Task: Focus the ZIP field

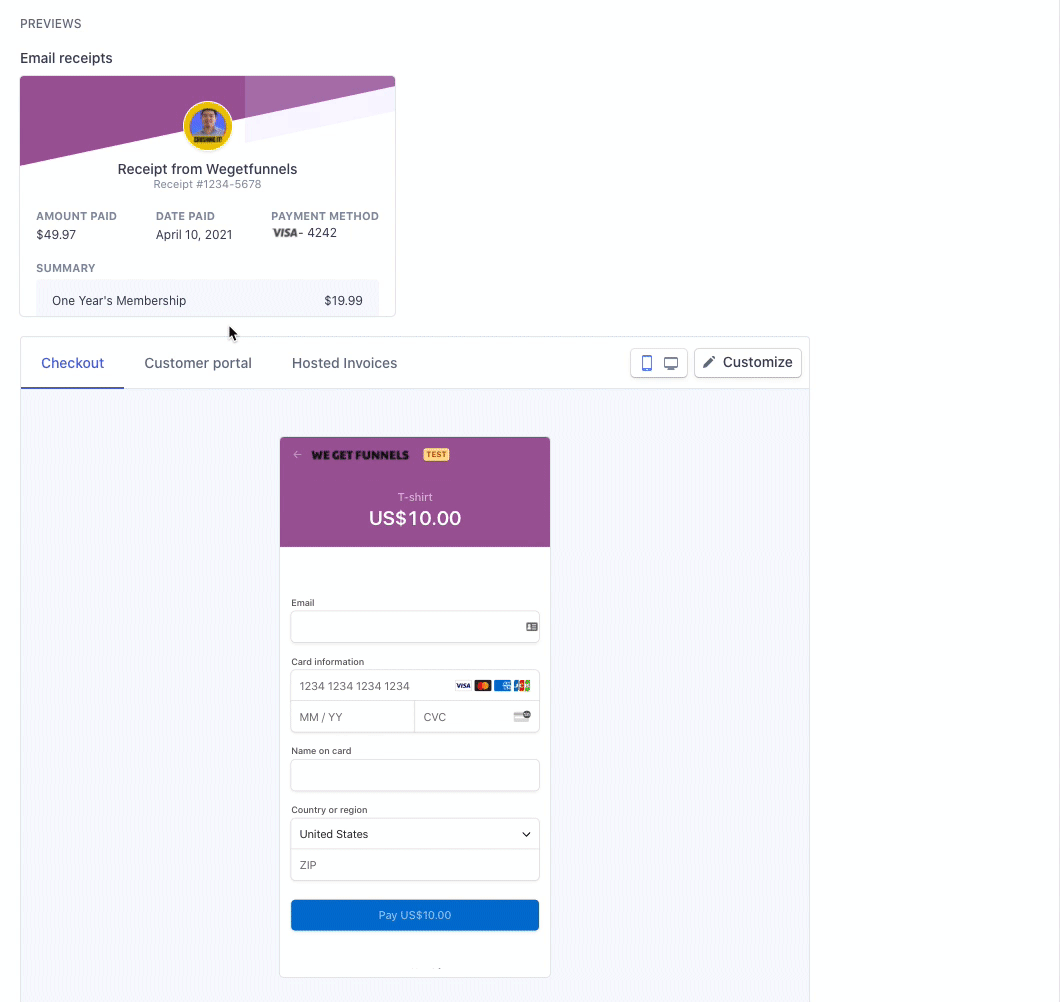Action: tap(415, 865)
